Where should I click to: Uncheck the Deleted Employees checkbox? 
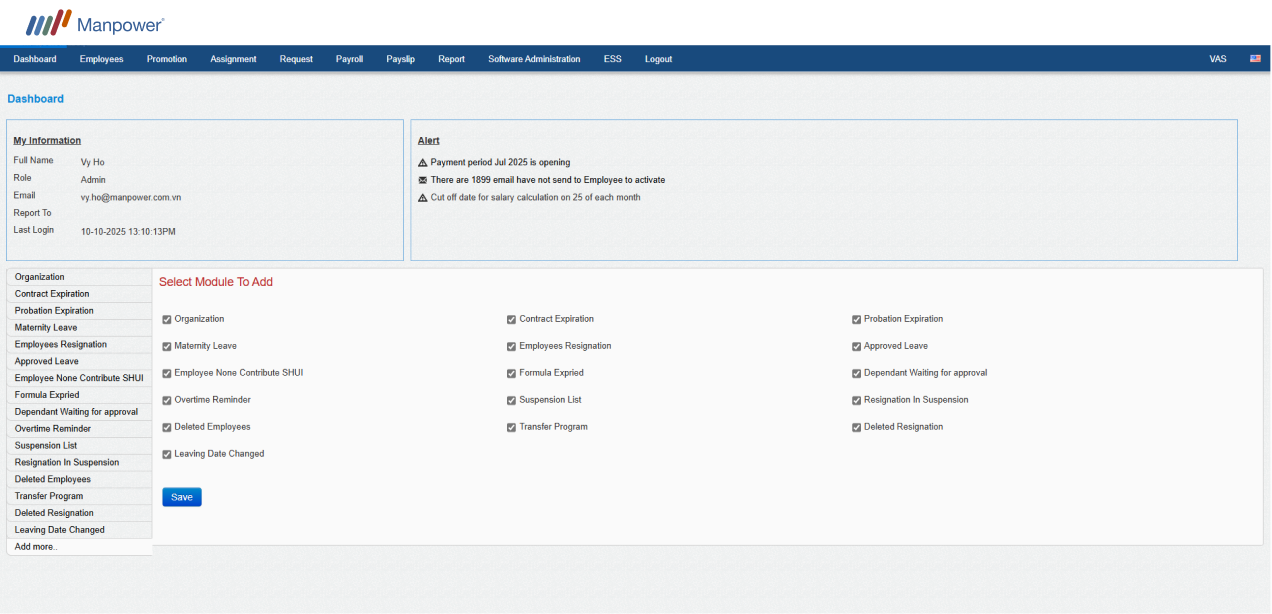(167, 428)
